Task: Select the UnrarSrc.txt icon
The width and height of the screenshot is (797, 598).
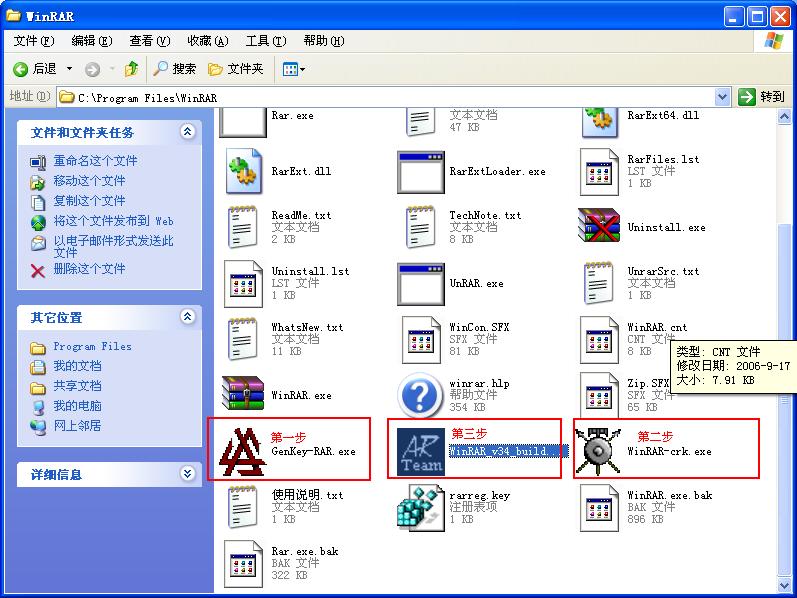Action: pos(598,283)
